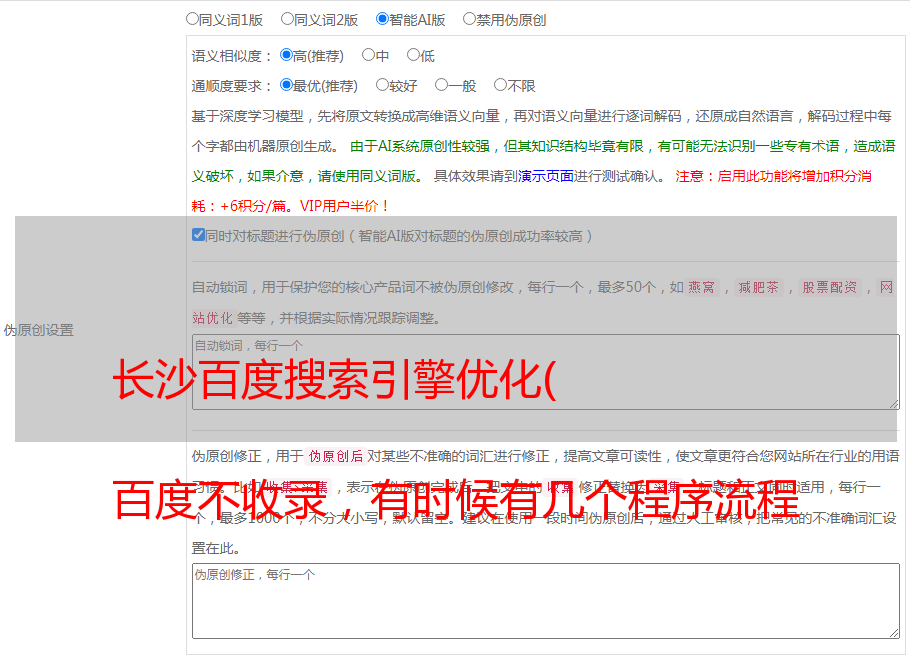This screenshot has width=911, height=658.
Task: Click into the 伪原创修正 textarea
Action: click(546, 601)
